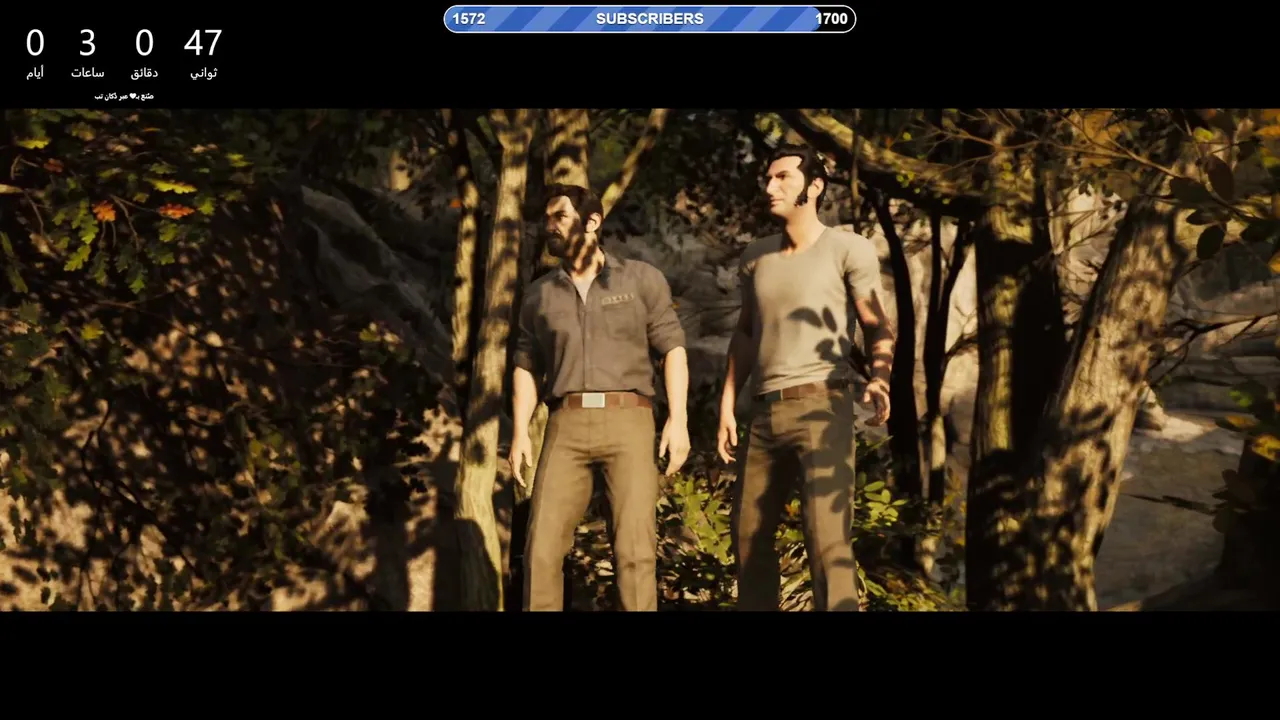Click the minutes label دقائق
Screen dimensions: 1280x720
tap(144, 73)
